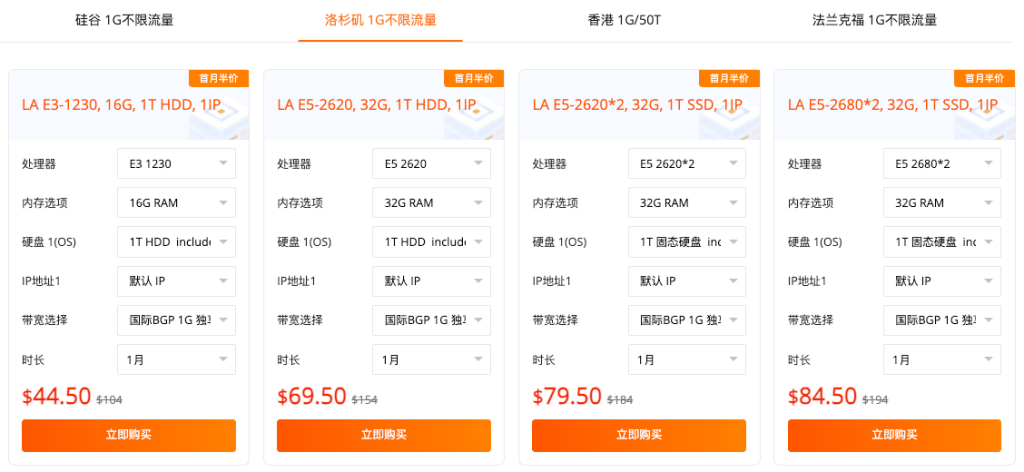1024x472 pixels.
Task: Expand 默认 IP dropdown in E3-1230 card
Action: (176, 281)
